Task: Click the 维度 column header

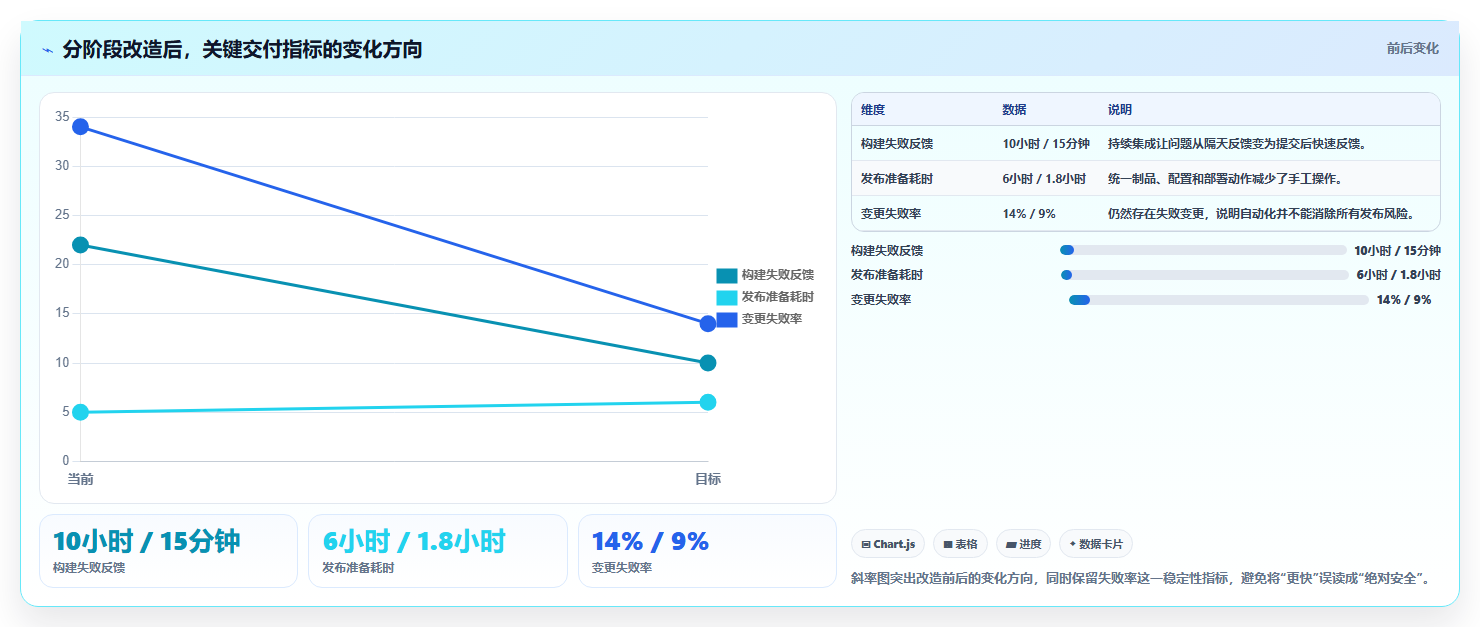Action: [x=873, y=110]
